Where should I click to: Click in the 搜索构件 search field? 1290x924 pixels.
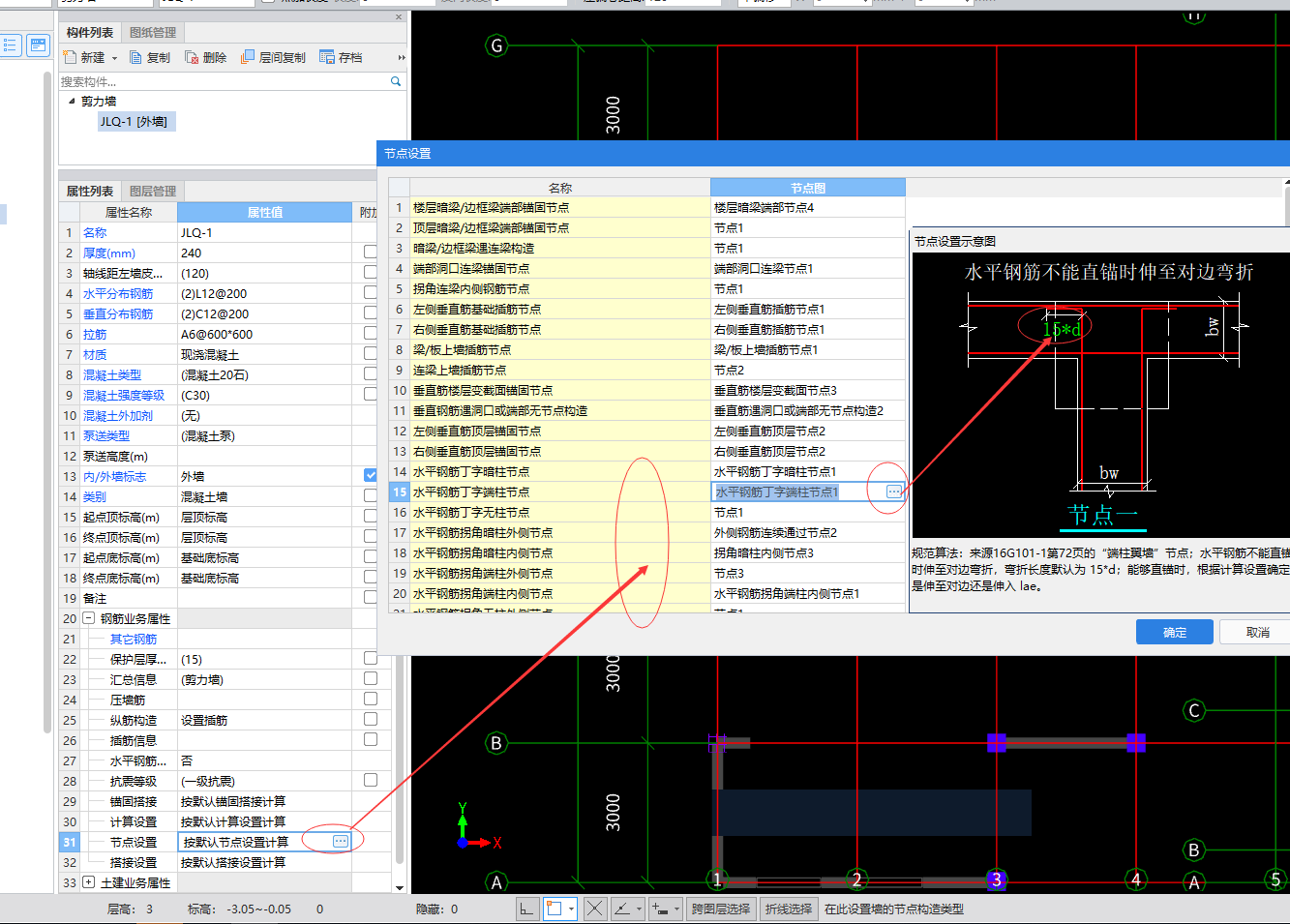223,81
